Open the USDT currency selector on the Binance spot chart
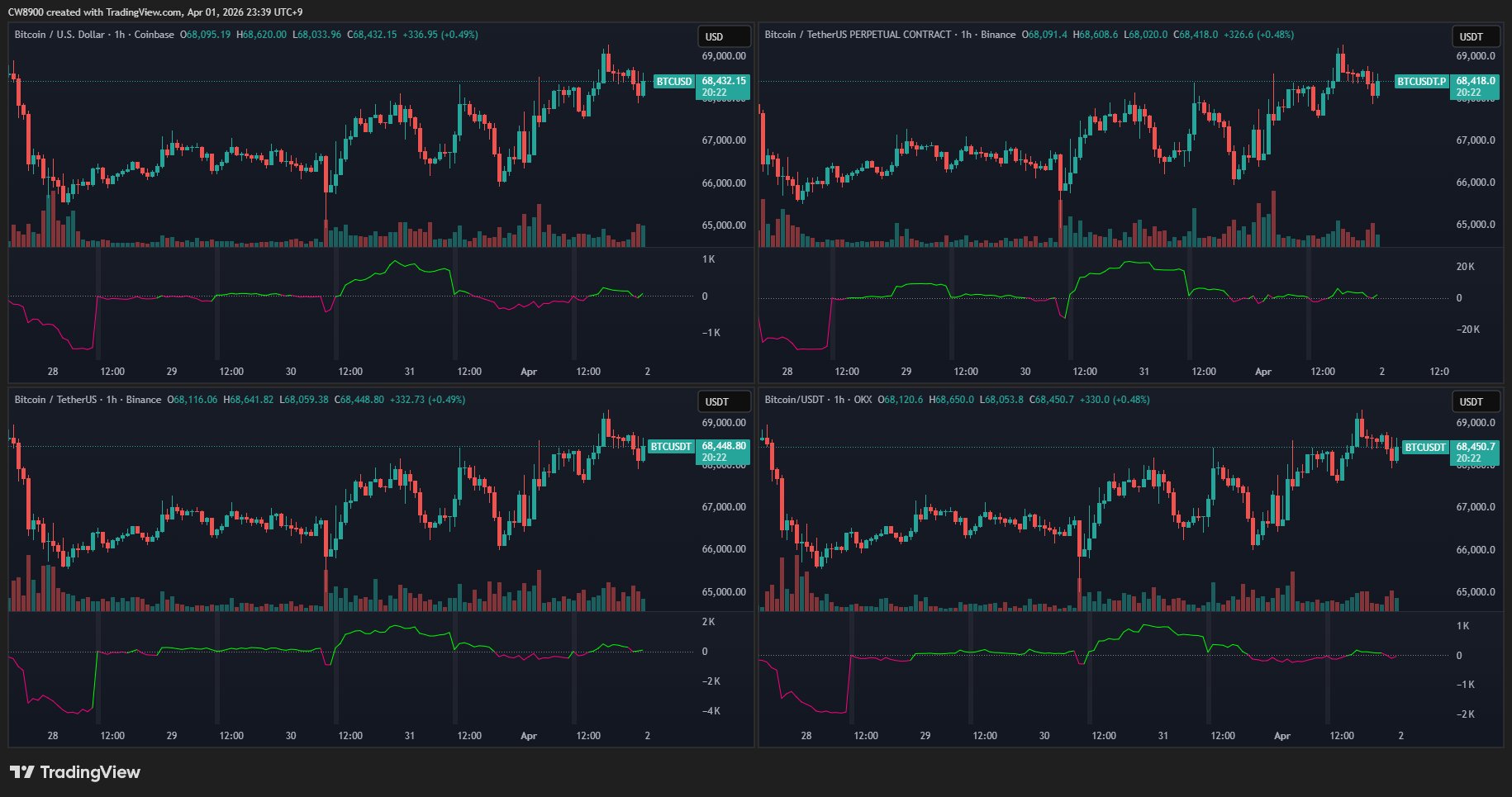 click(x=725, y=401)
